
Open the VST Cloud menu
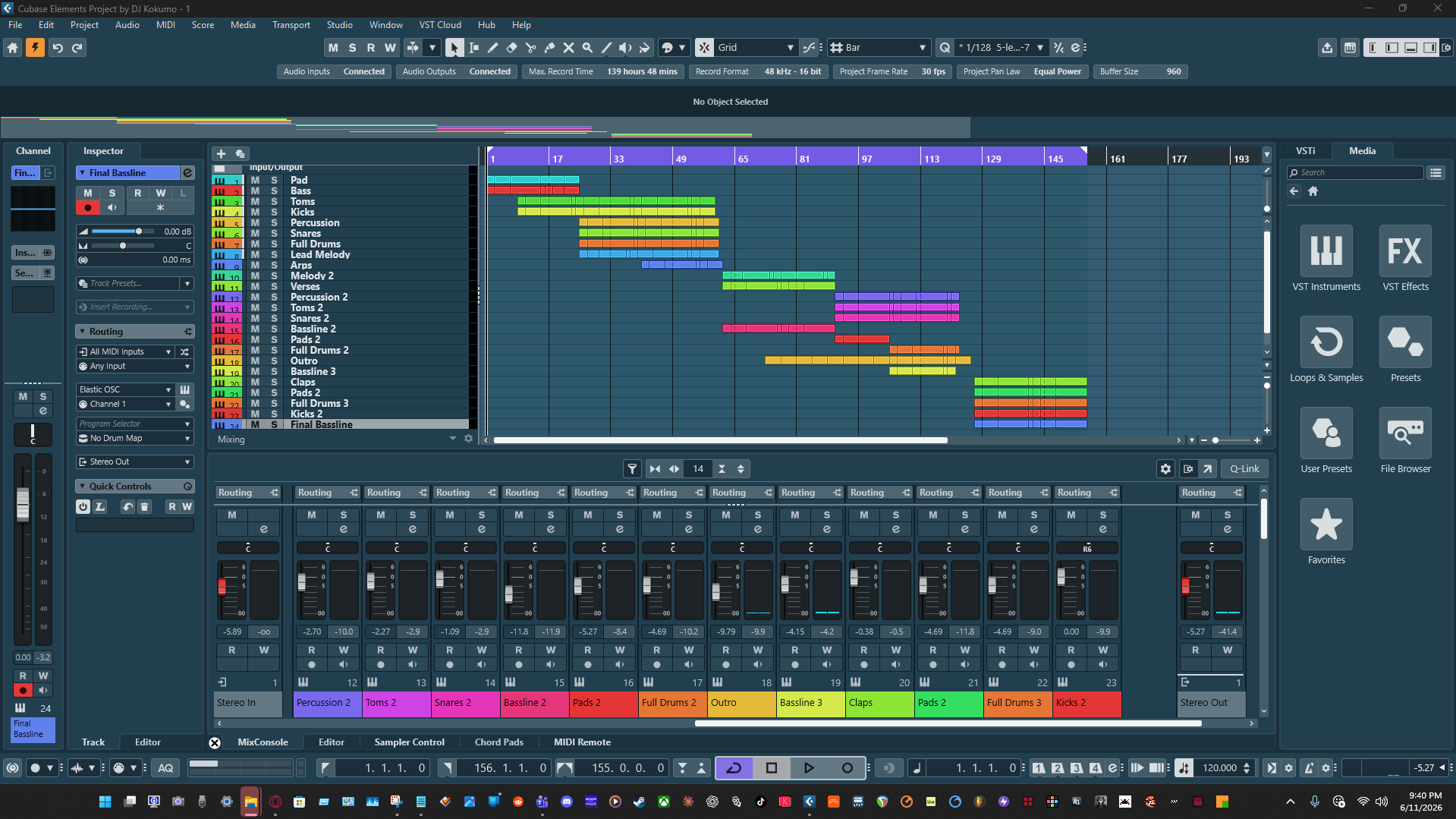pos(440,25)
